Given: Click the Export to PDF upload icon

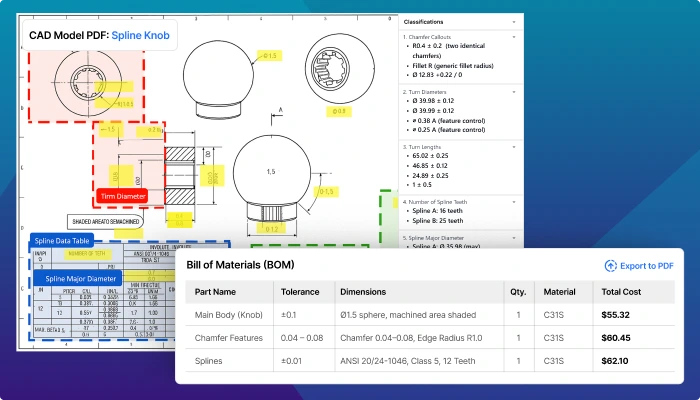Looking at the screenshot, I should 610,266.
